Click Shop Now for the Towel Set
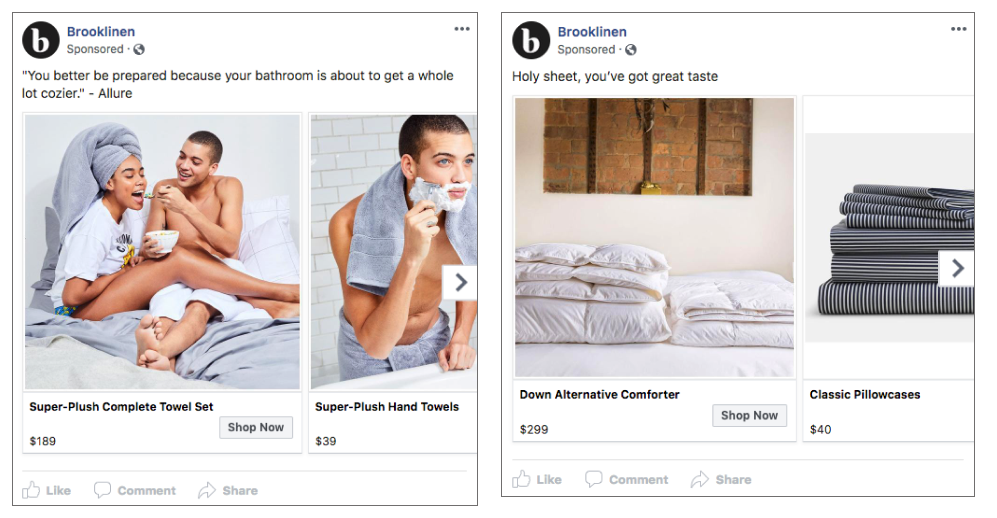Image resolution: width=997 pixels, height=518 pixels. pyautogui.click(x=256, y=427)
